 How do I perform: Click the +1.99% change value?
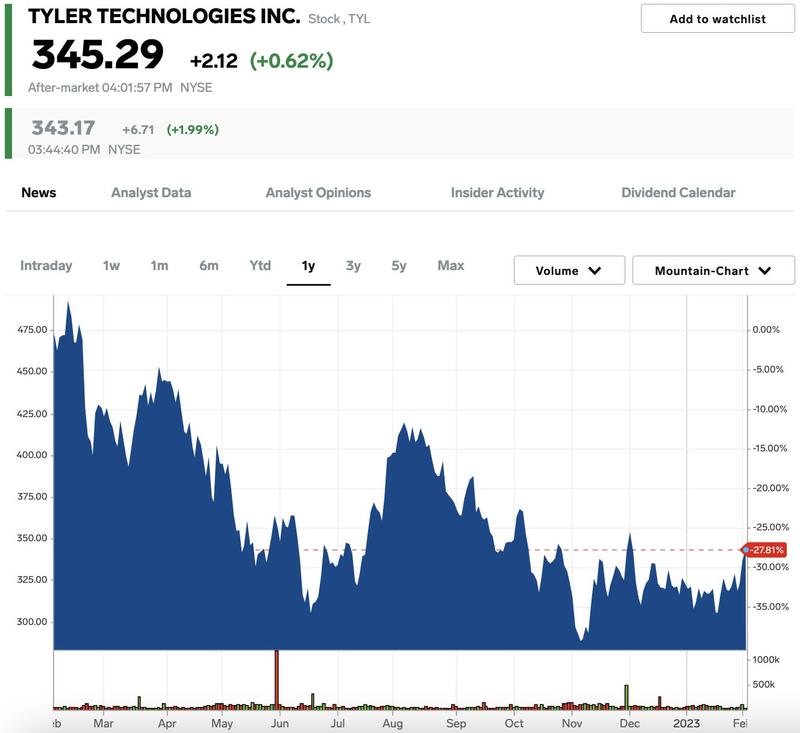(193, 130)
